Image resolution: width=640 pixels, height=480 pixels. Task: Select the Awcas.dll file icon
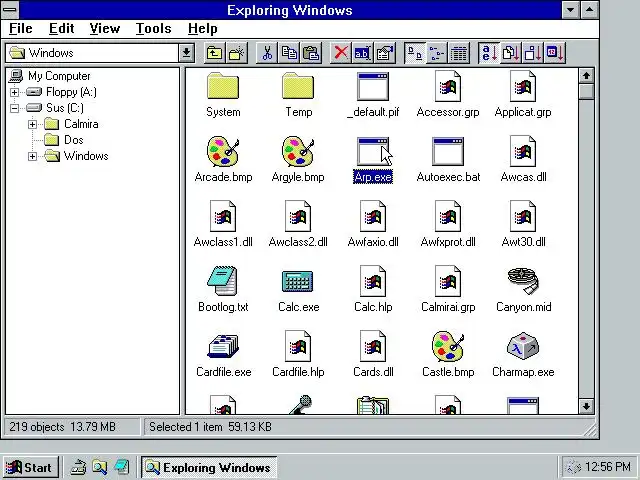(x=523, y=151)
